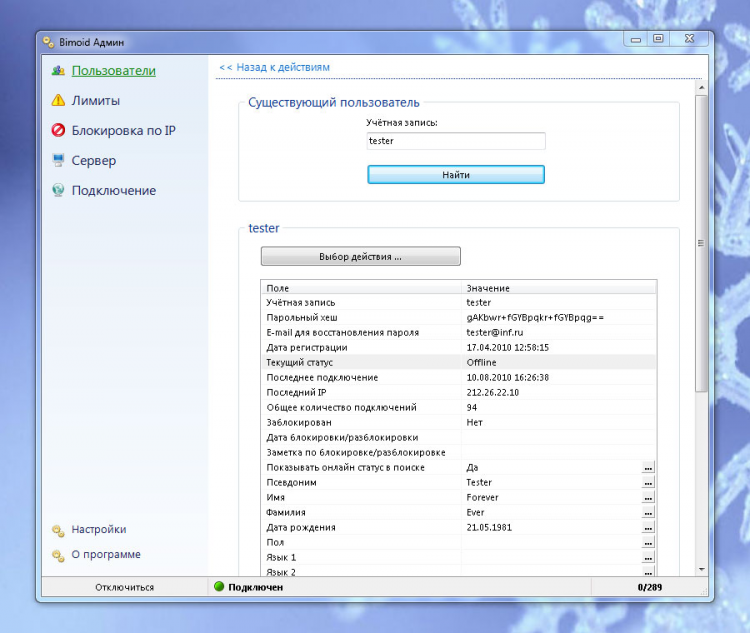
Task: Edit the Псевдоним value via ellipsis button
Action: 648,483
